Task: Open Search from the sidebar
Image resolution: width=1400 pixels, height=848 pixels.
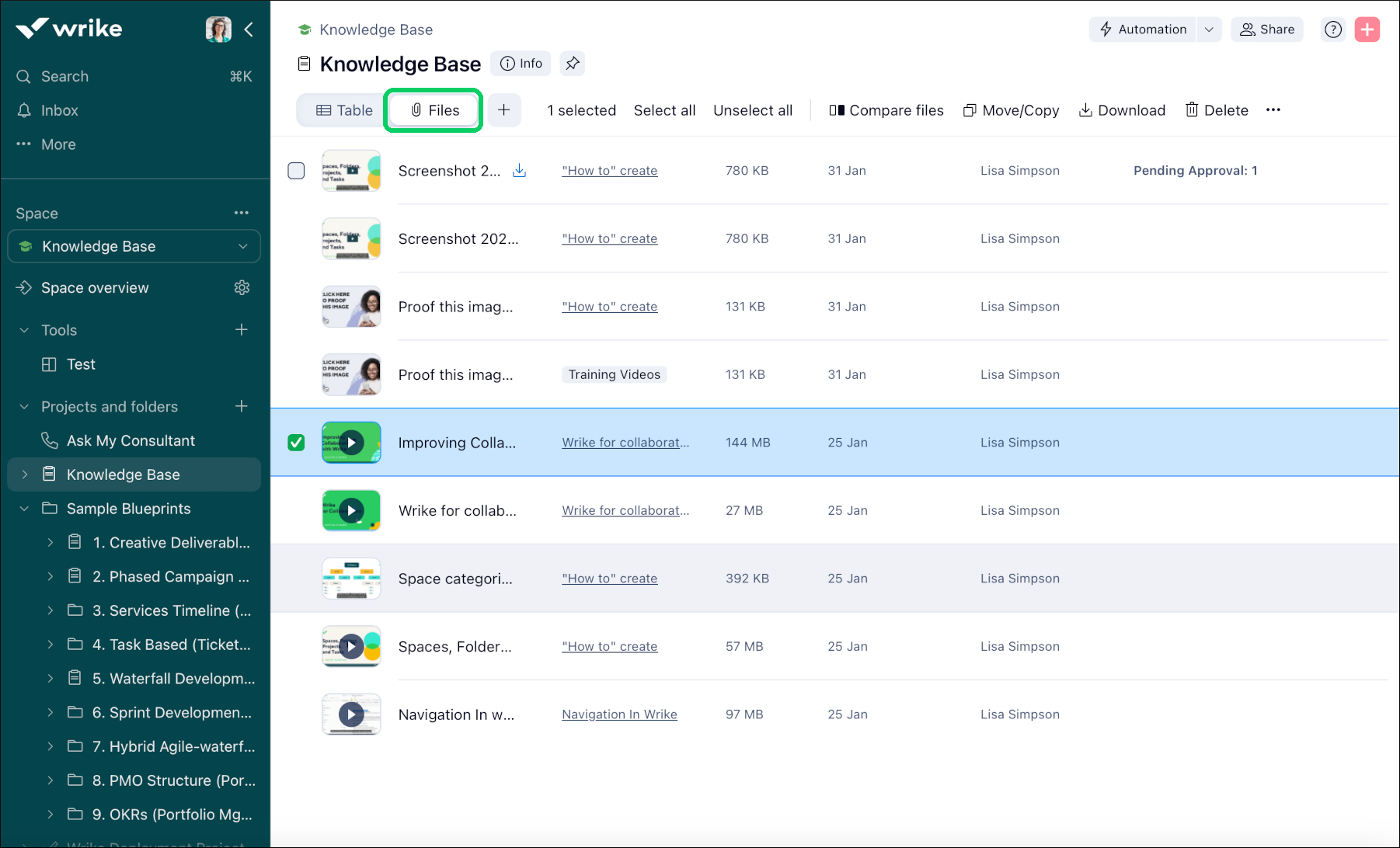Action: [x=64, y=76]
